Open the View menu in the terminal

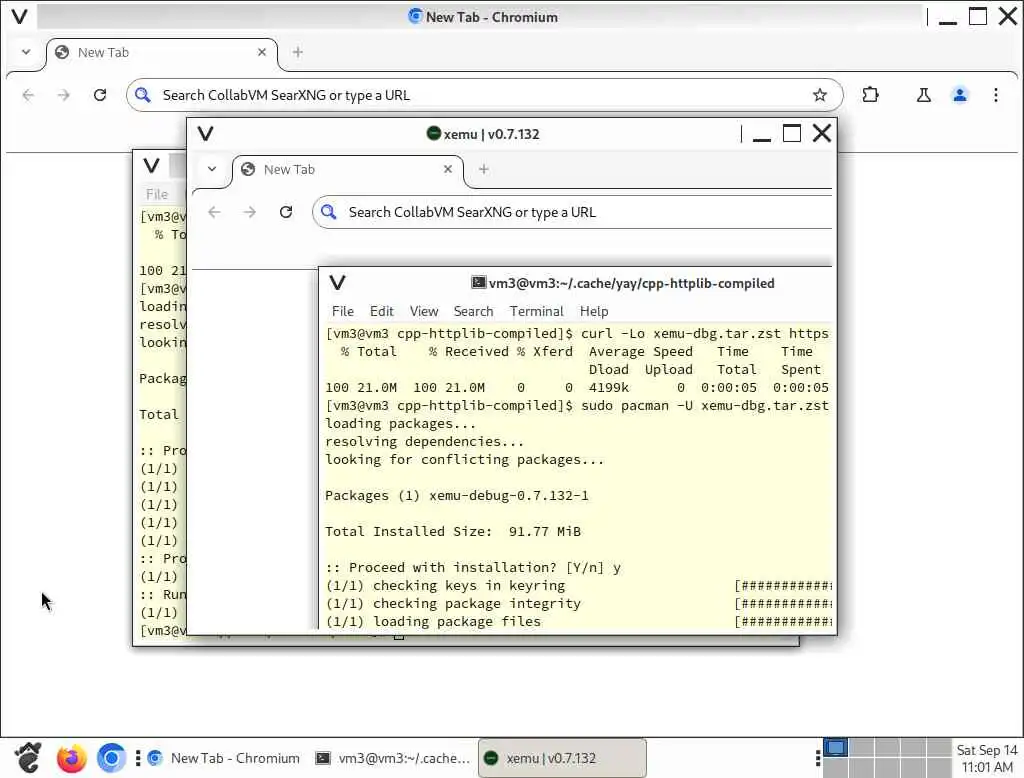(x=424, y=312)
